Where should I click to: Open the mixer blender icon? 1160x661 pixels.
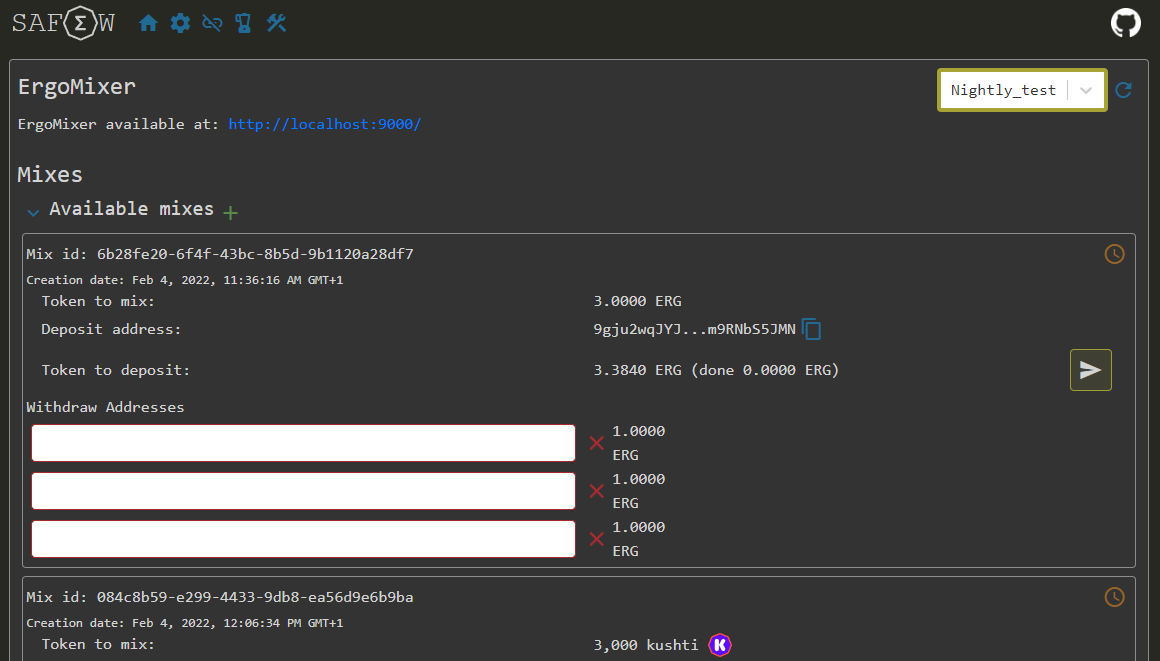coord(243,23)
